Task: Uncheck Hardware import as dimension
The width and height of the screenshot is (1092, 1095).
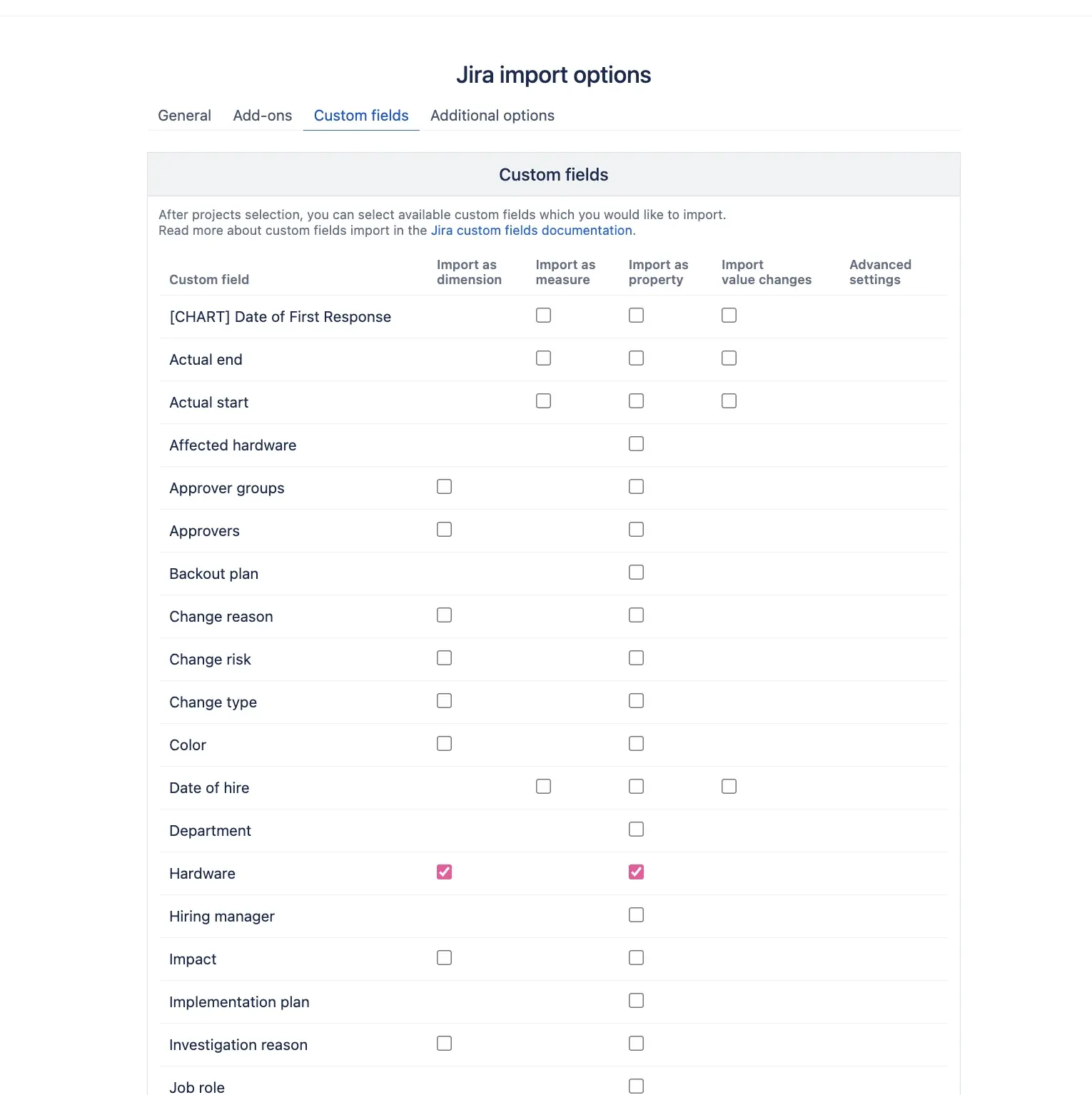Action: 444,872
